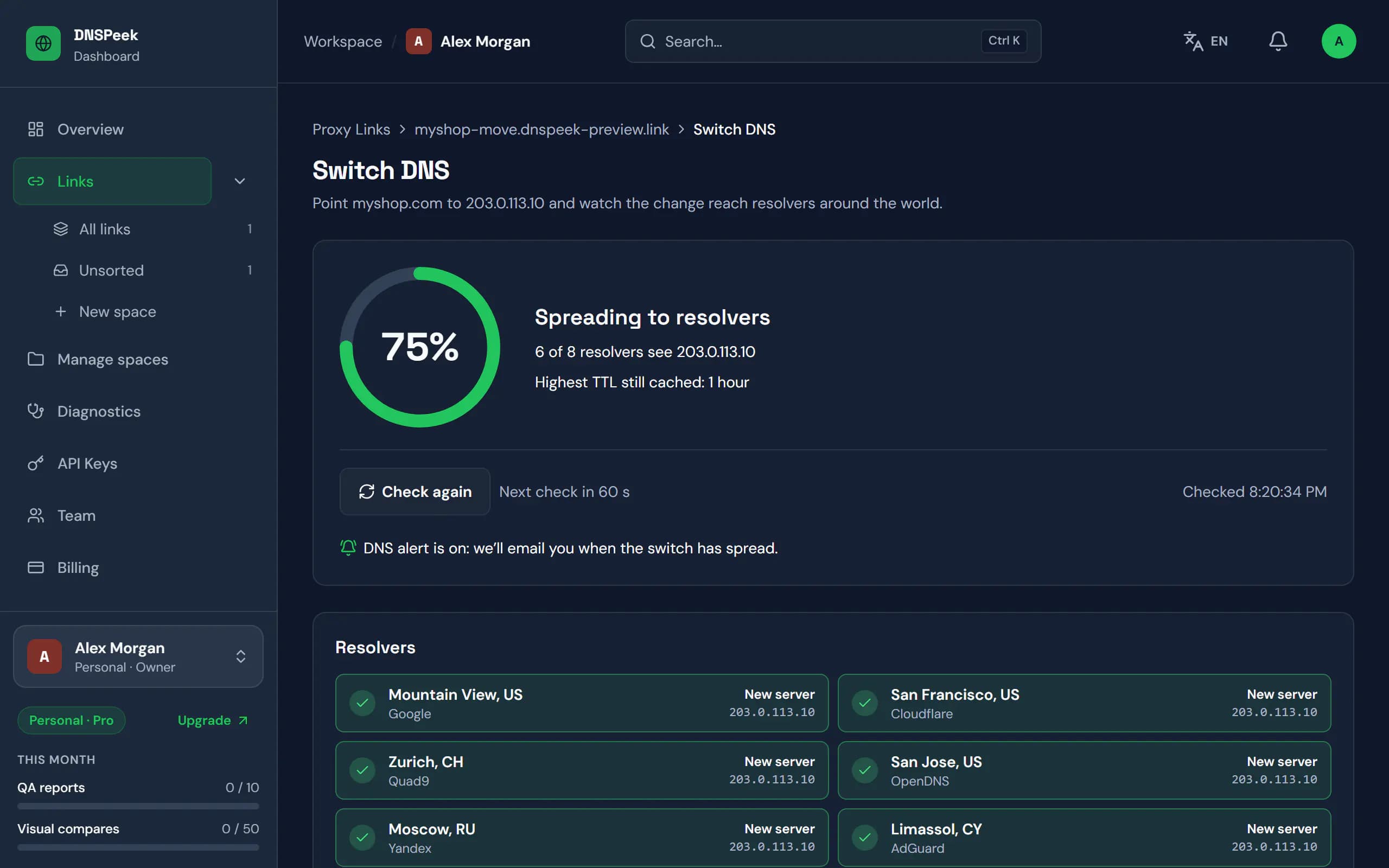
Task: Go to Overview in sidebar
Action: 138,129
